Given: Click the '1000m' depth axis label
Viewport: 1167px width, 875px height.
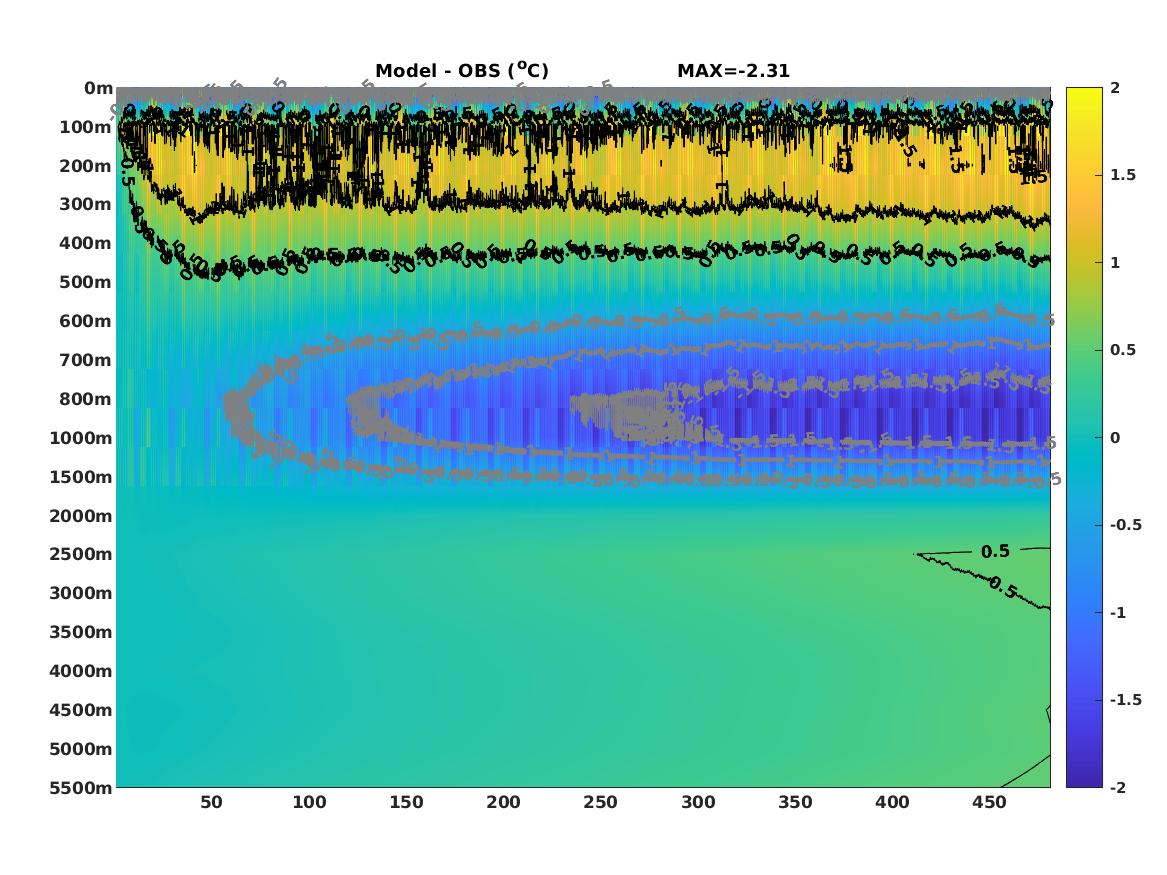Looking at the screenshot, I should click(x=81, y=438).
